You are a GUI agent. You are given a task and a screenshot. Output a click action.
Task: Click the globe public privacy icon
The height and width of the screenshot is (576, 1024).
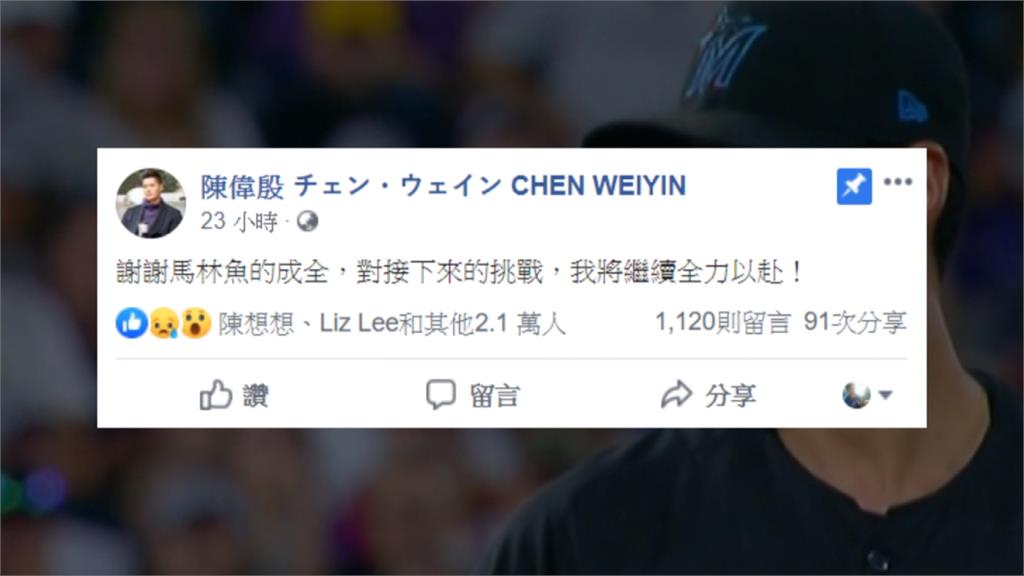click(x=308, y=221)
